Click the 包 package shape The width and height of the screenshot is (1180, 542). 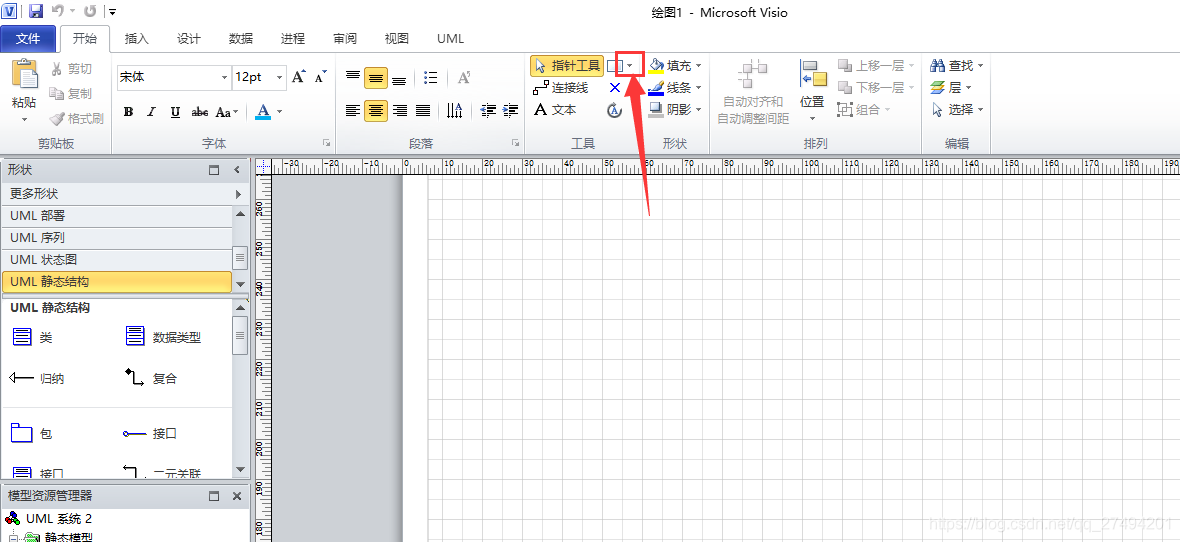23,433
